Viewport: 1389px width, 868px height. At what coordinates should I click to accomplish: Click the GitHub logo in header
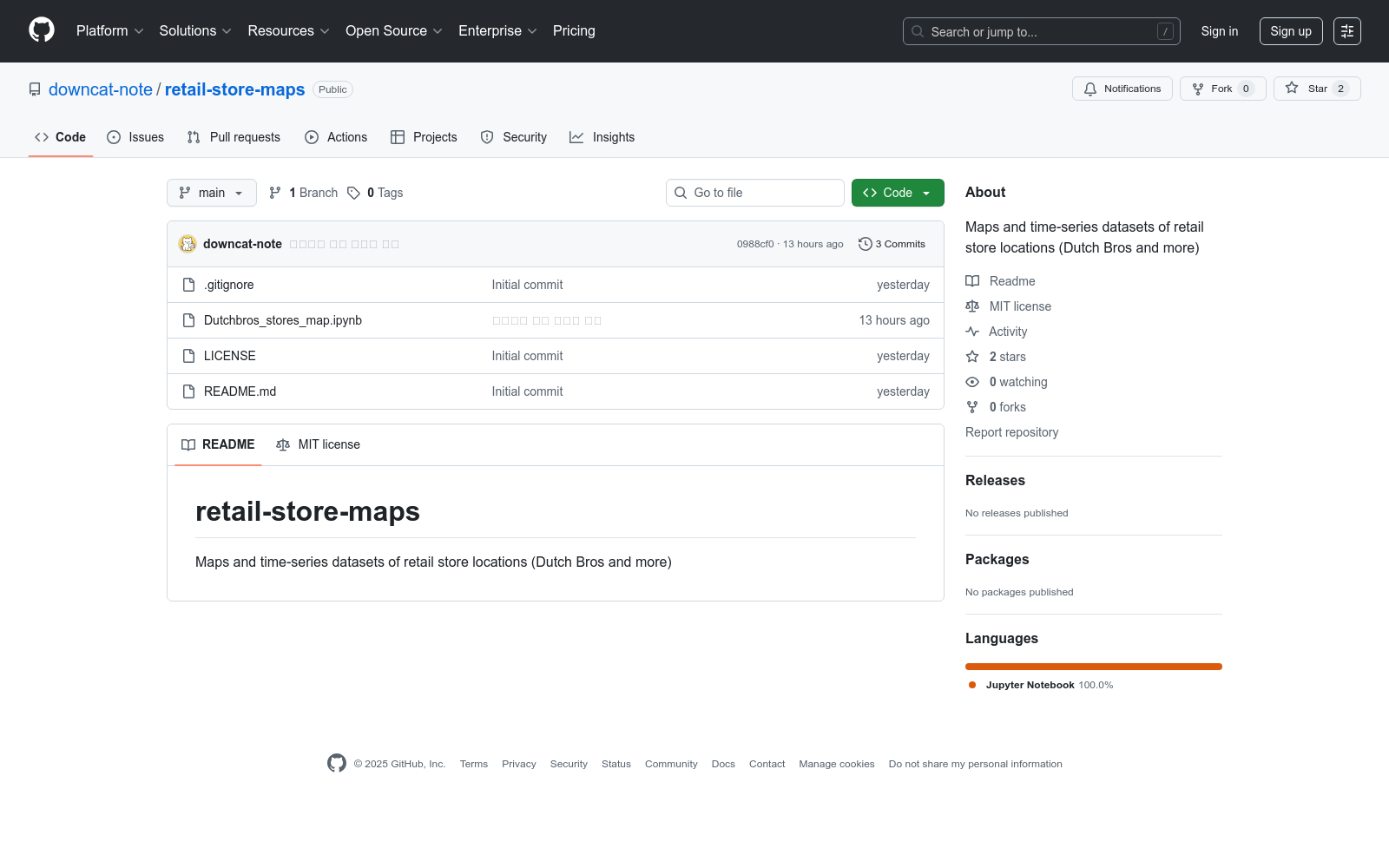pos(42,30)
